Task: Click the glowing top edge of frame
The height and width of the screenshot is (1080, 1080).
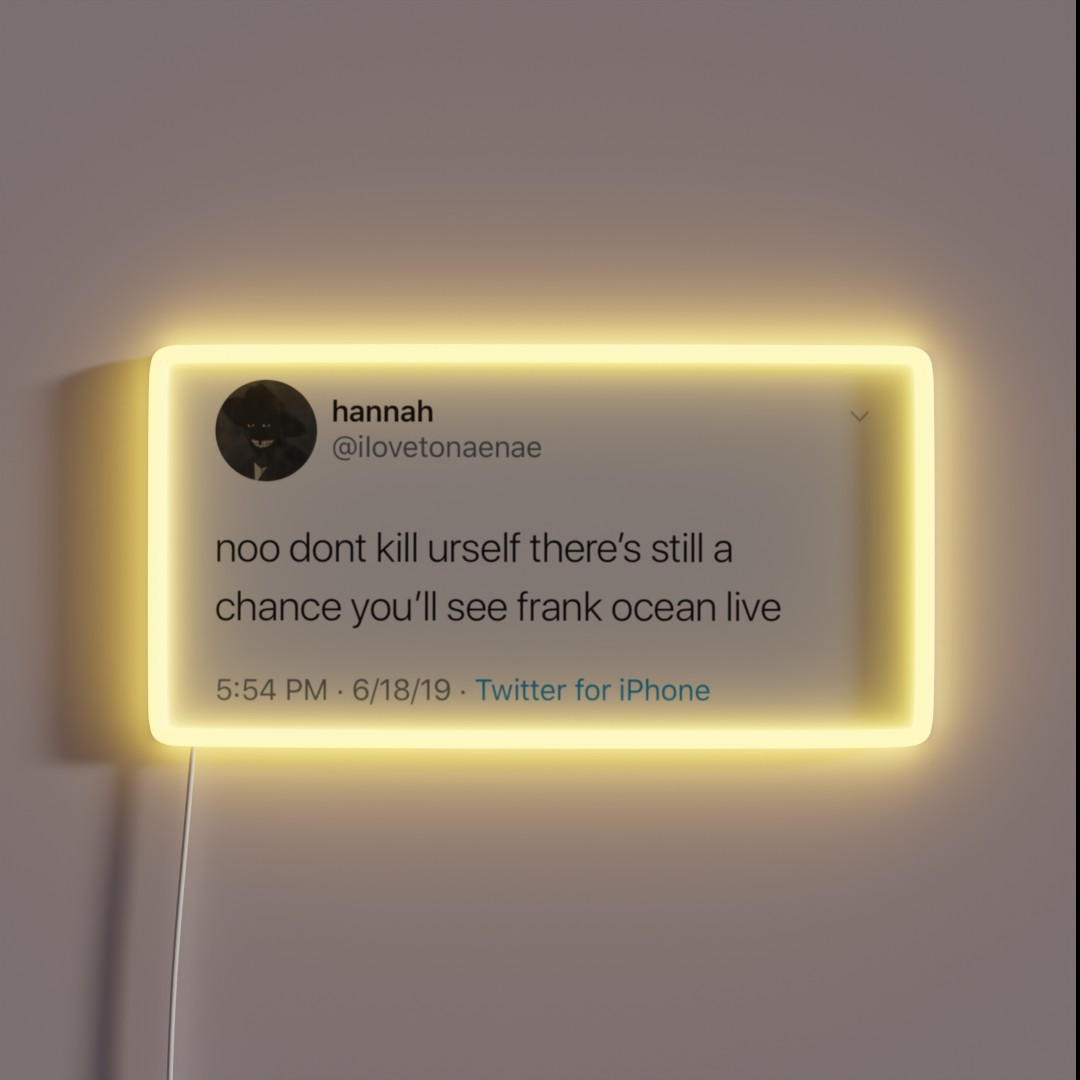Action: click(x=541, y=355)
